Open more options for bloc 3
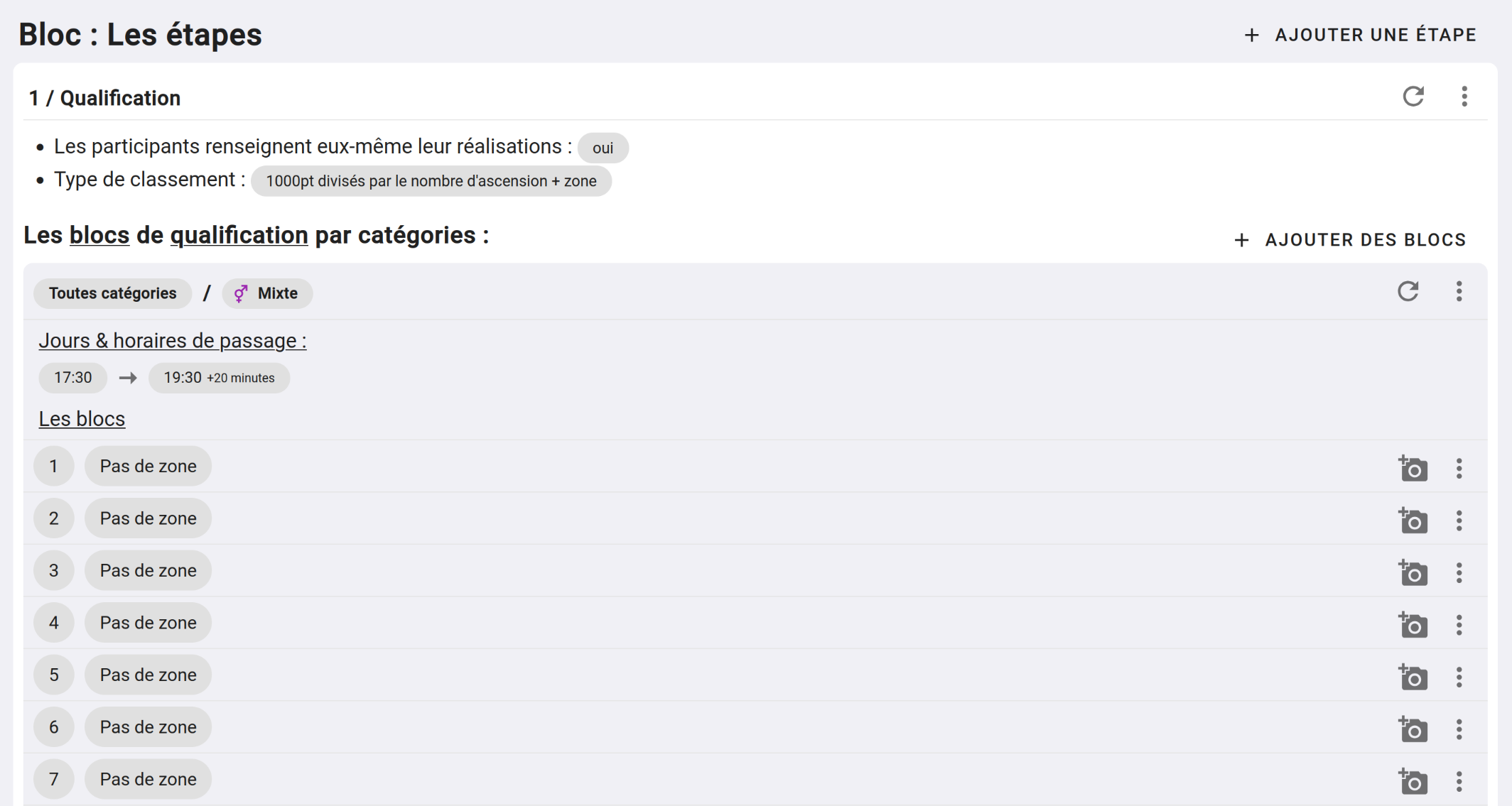The width and height of the screenshot is (1512, 806). click(x=1459, y=573)
